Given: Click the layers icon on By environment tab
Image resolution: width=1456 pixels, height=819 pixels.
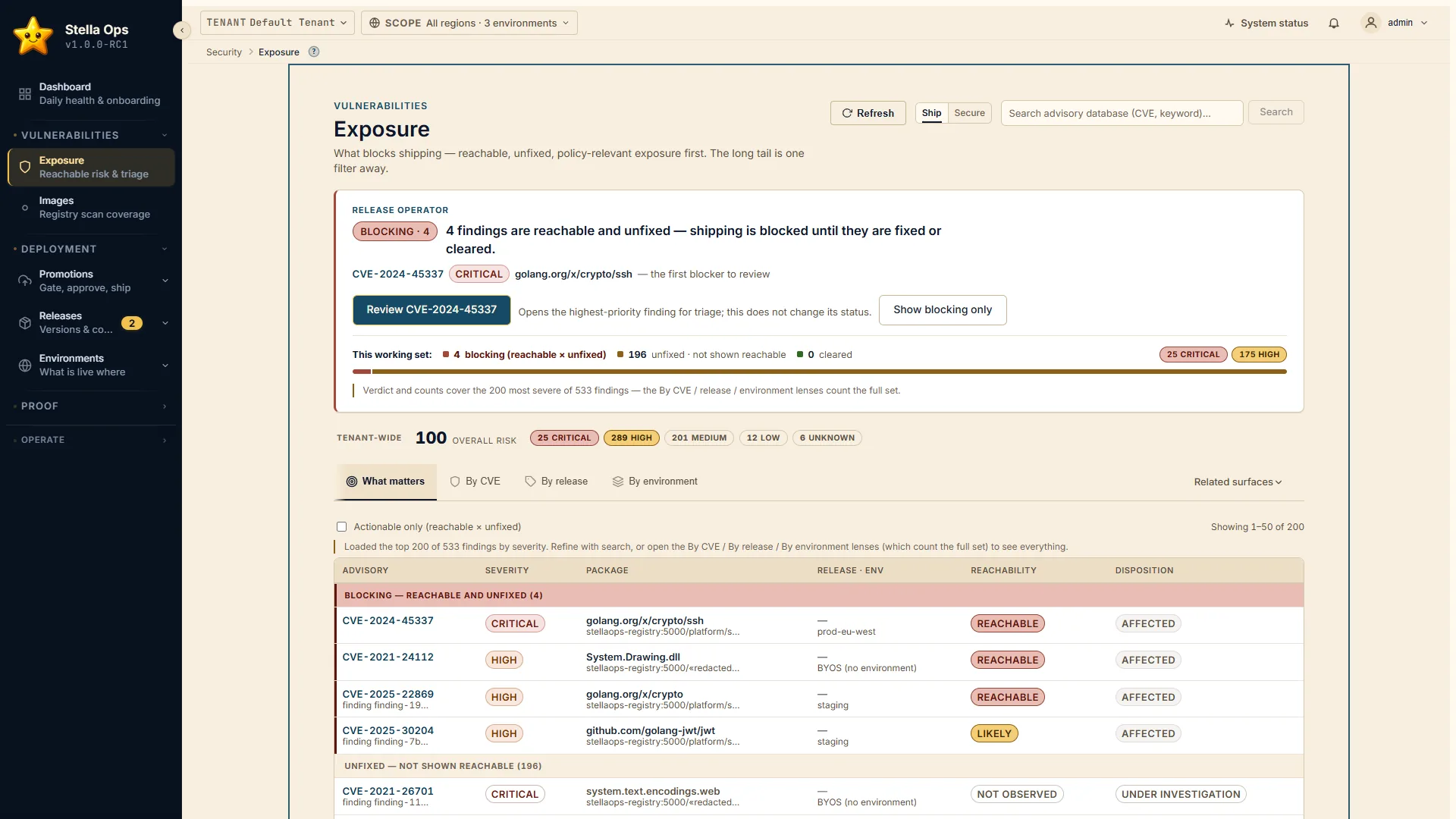Looking at the screenshot, I should 618,482.
